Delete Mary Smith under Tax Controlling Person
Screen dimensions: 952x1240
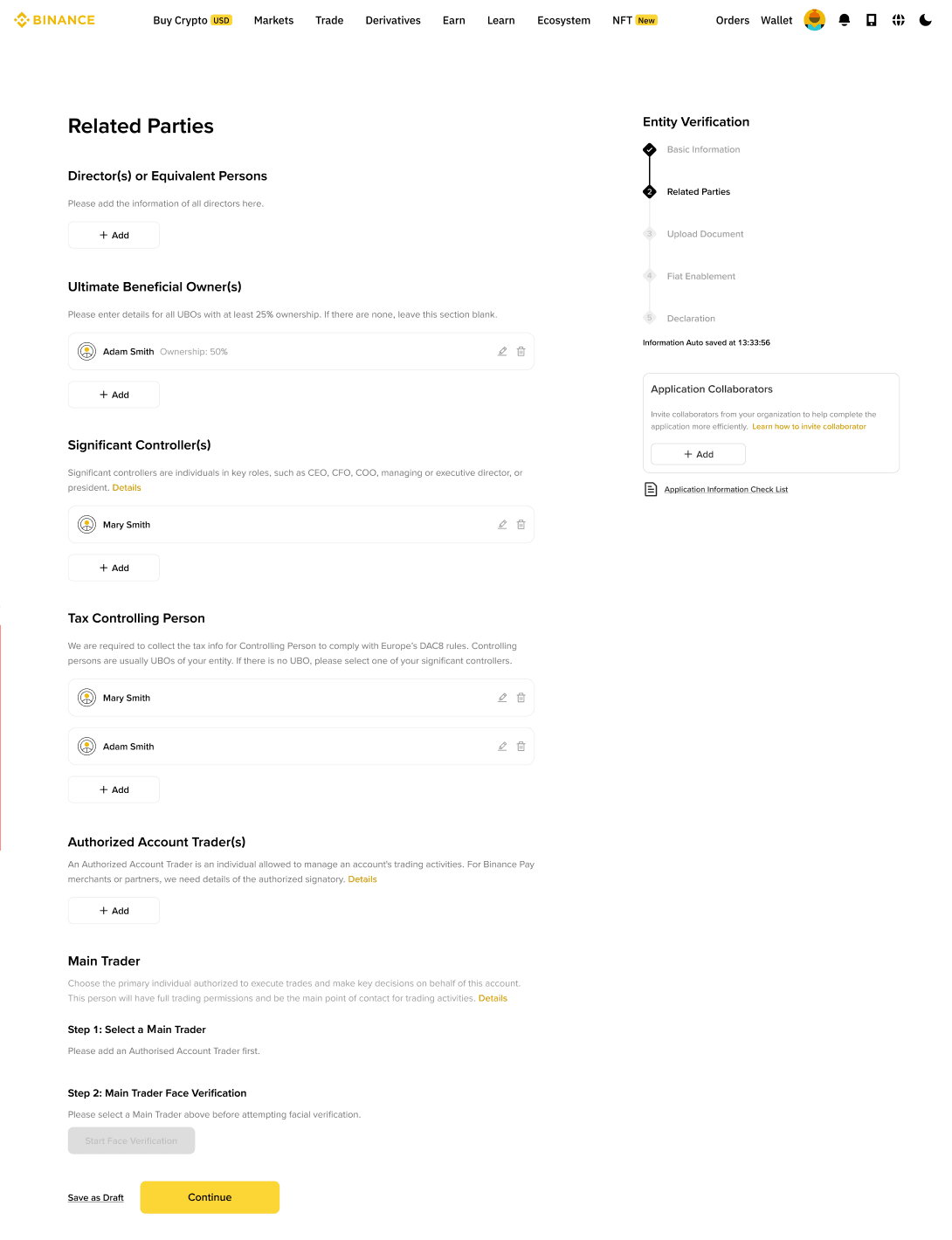click(x=521, y=698)
